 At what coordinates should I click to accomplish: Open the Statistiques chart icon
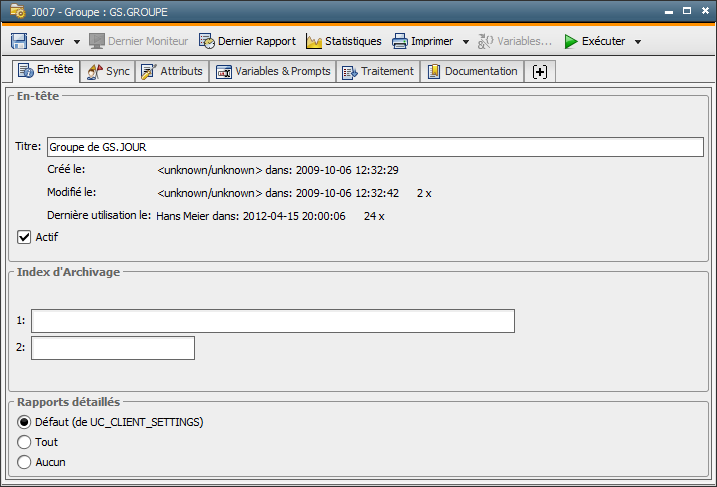(x=314, y=41)
